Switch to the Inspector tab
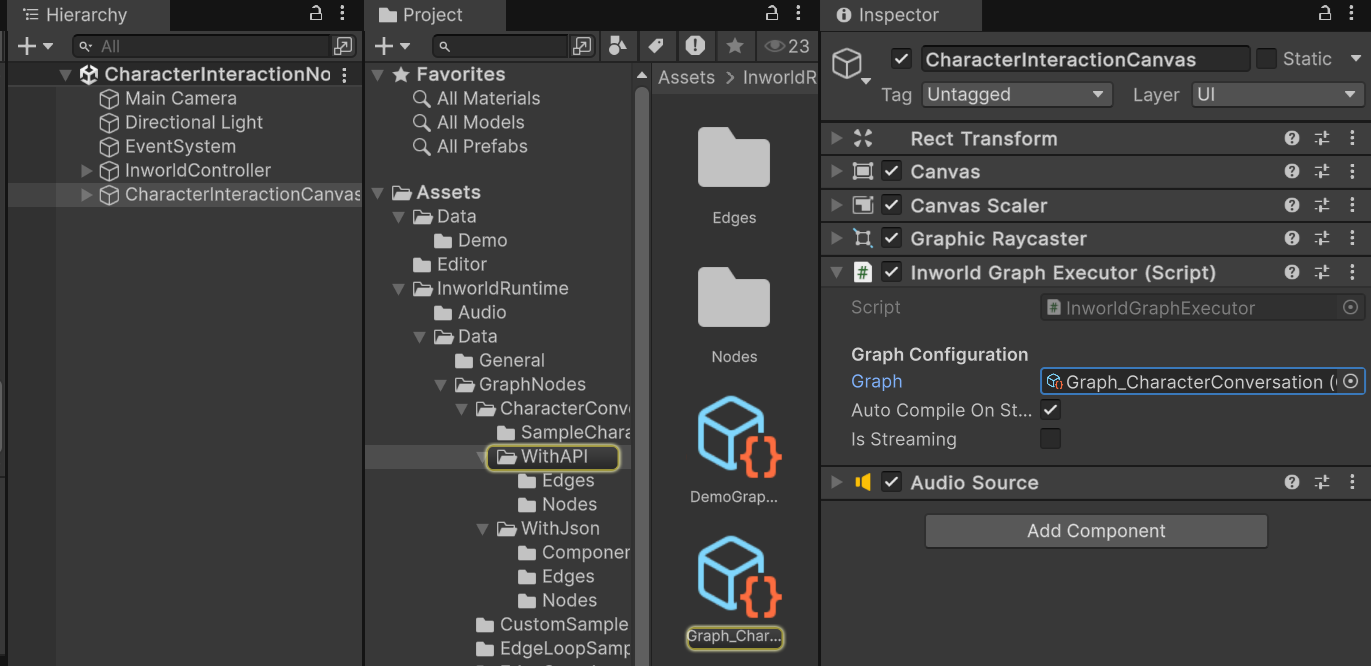 point(899,15)
